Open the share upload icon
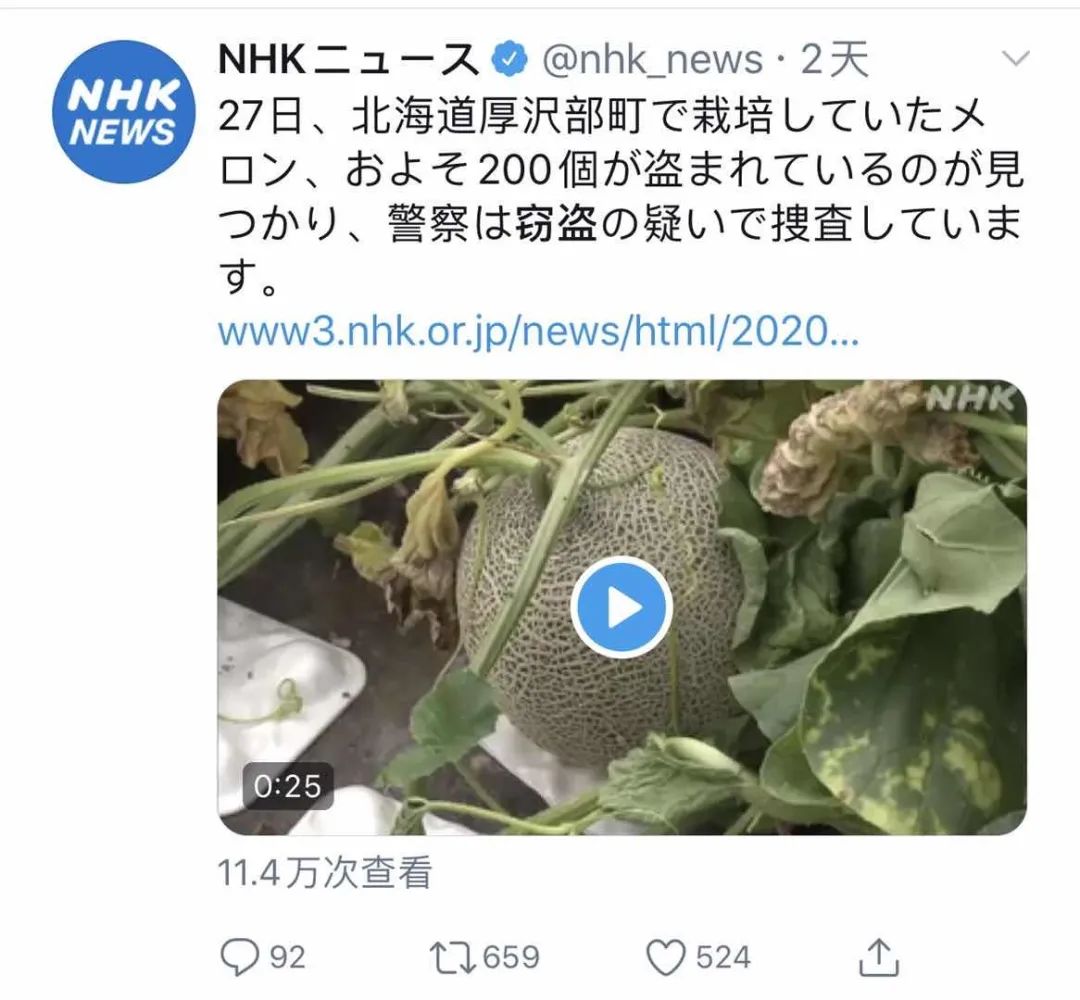The width and height of the screenshot is (1080, 1000). pos(880,957)
